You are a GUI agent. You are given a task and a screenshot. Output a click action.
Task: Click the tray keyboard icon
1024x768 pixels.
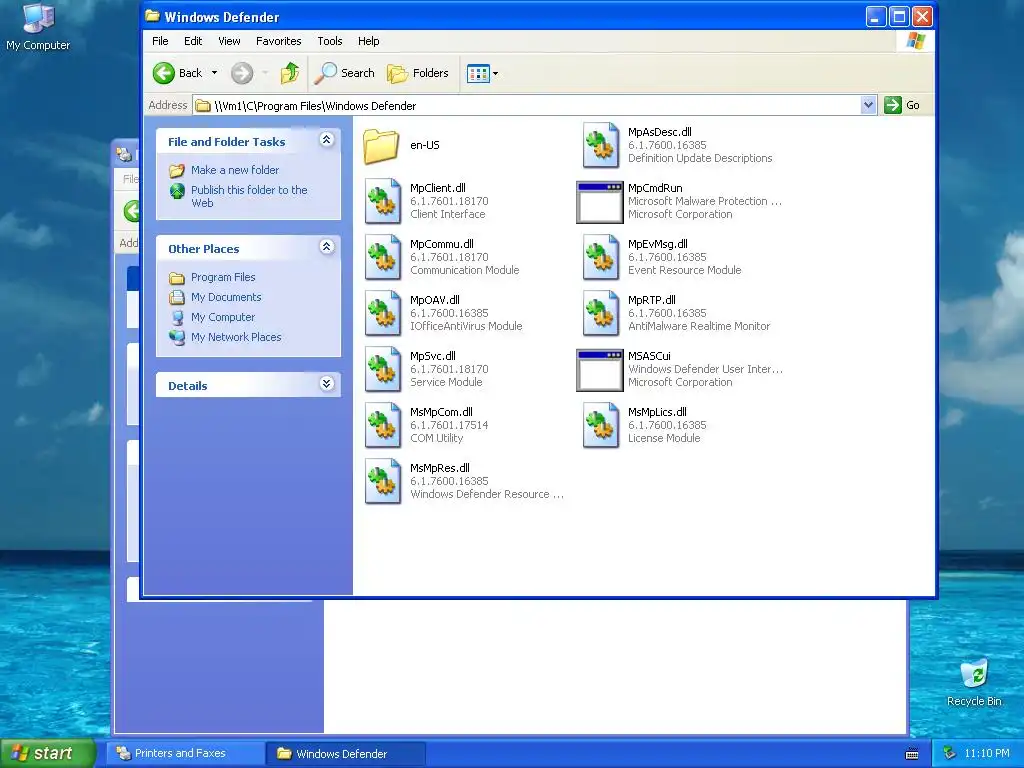[x=912, y=754]
